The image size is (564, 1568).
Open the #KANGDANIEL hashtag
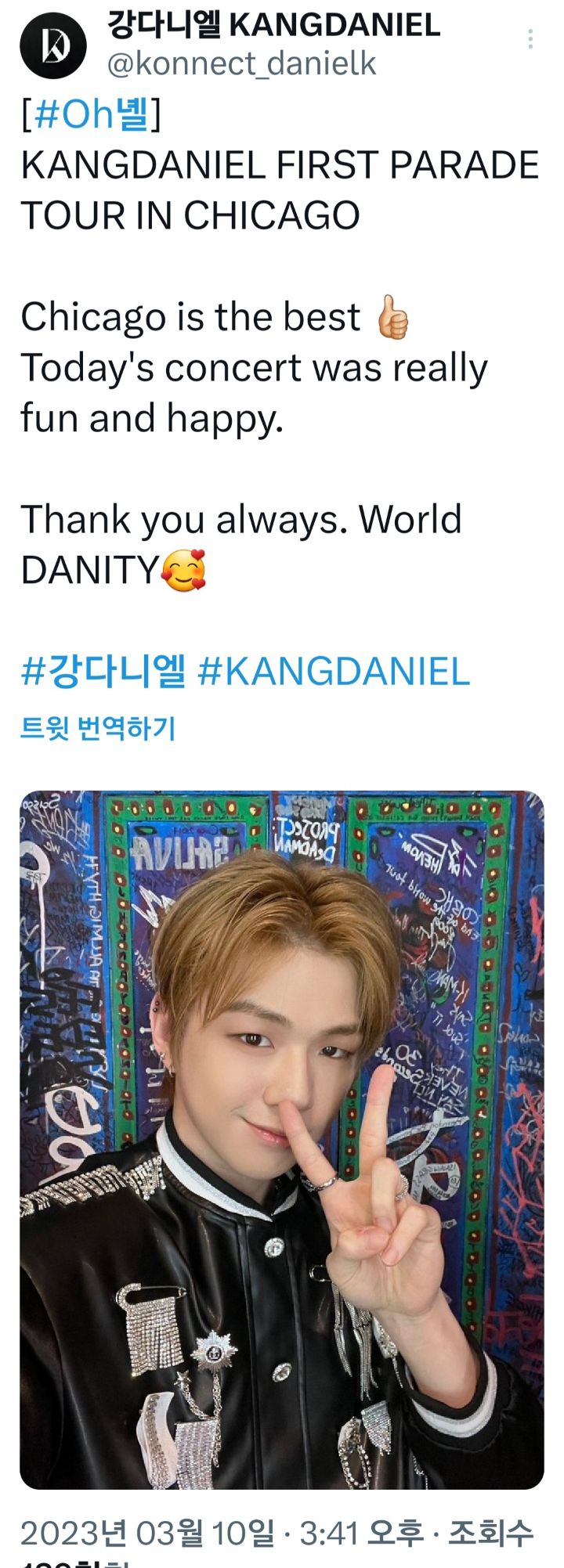pyautogui.click(x=334, y=672)
